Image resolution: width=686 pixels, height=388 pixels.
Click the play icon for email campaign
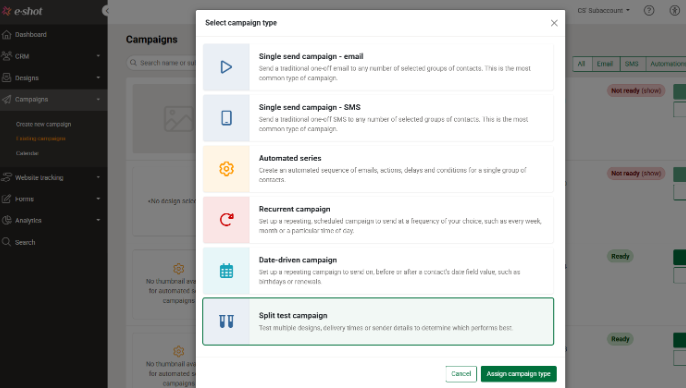coord(226,67)
